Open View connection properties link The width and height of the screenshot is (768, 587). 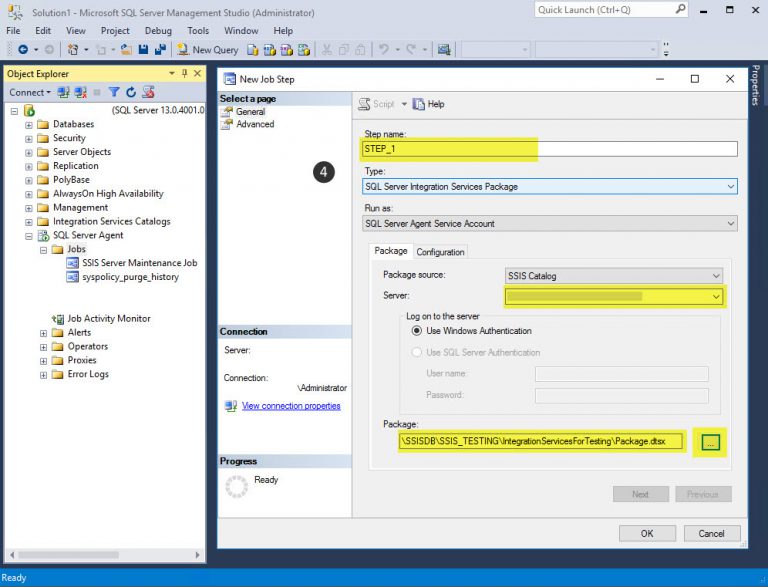click(291, 406)
